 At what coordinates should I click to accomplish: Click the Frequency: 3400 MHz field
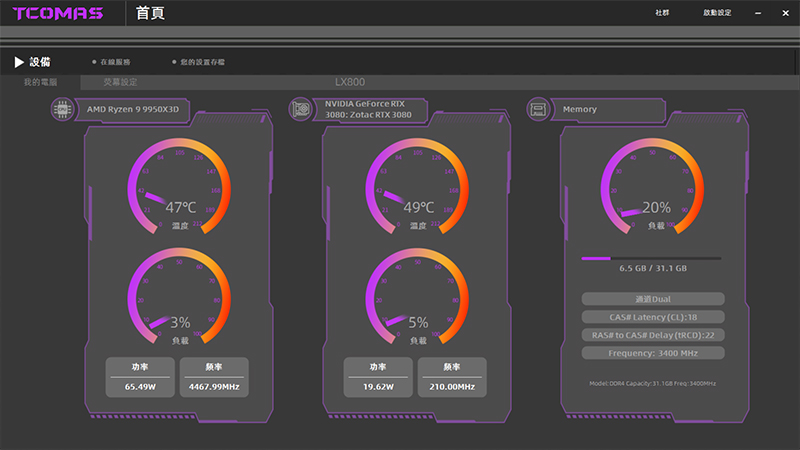(653, 353)
